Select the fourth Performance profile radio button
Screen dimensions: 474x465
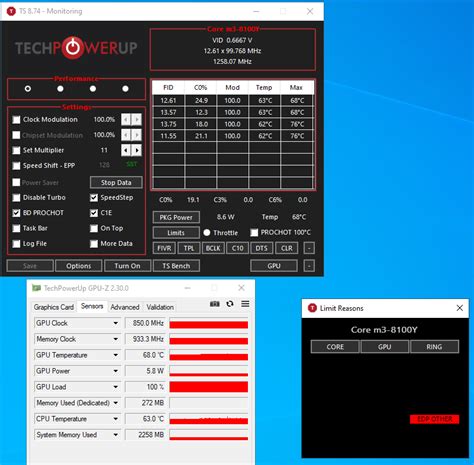125,89
